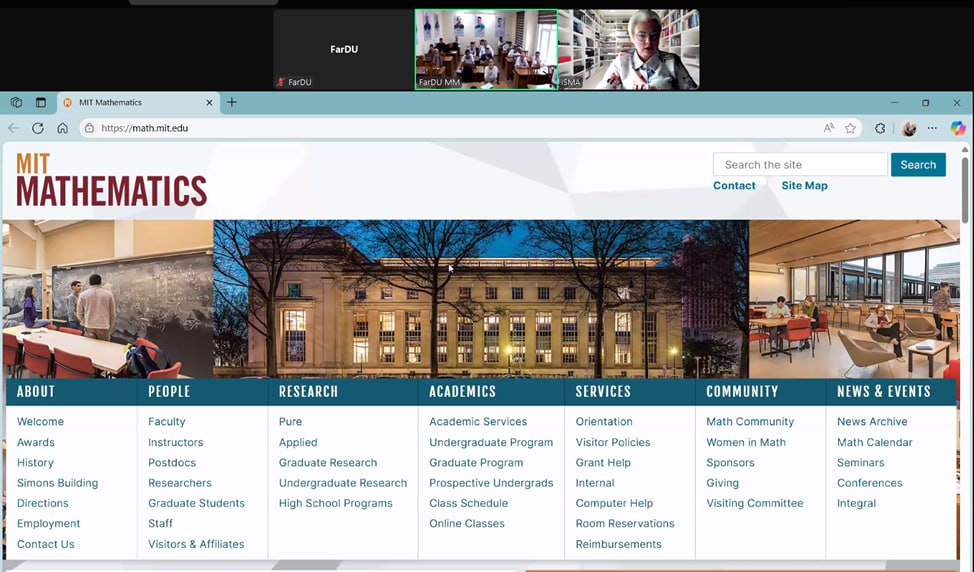Open the Pure research link
Viewport: 974px width, 572px height.
[x=290, y=422]
